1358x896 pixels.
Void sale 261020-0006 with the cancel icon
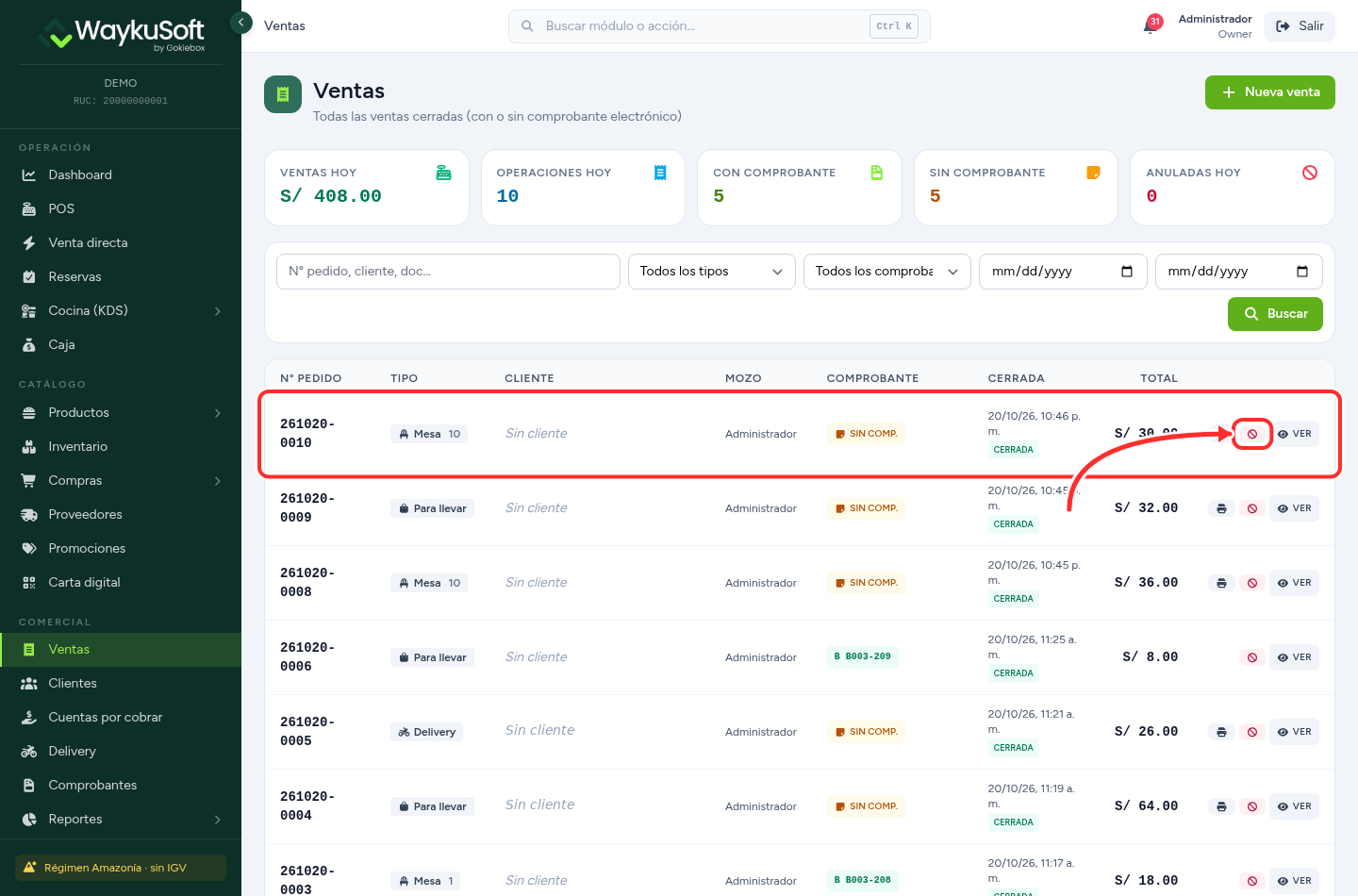click(x=1252, y=657)
